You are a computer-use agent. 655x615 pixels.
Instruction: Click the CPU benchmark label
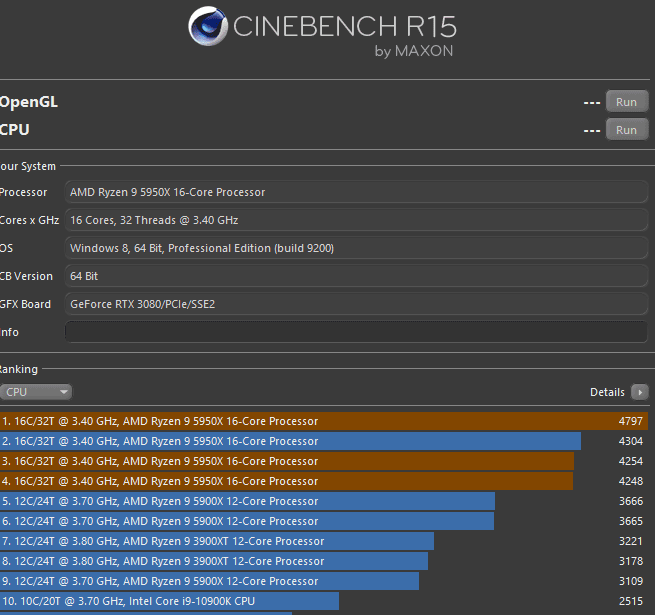pyautogui.click(x=15, y=130)
